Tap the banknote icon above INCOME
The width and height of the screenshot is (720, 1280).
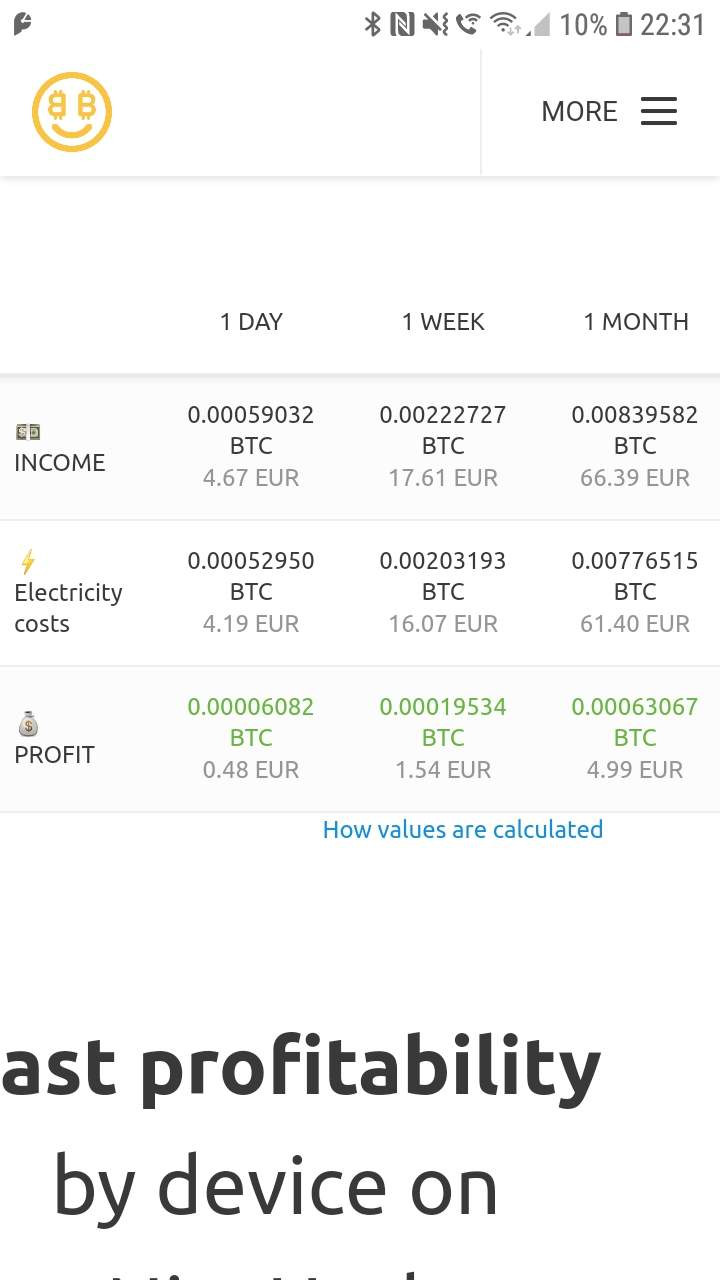28,432
